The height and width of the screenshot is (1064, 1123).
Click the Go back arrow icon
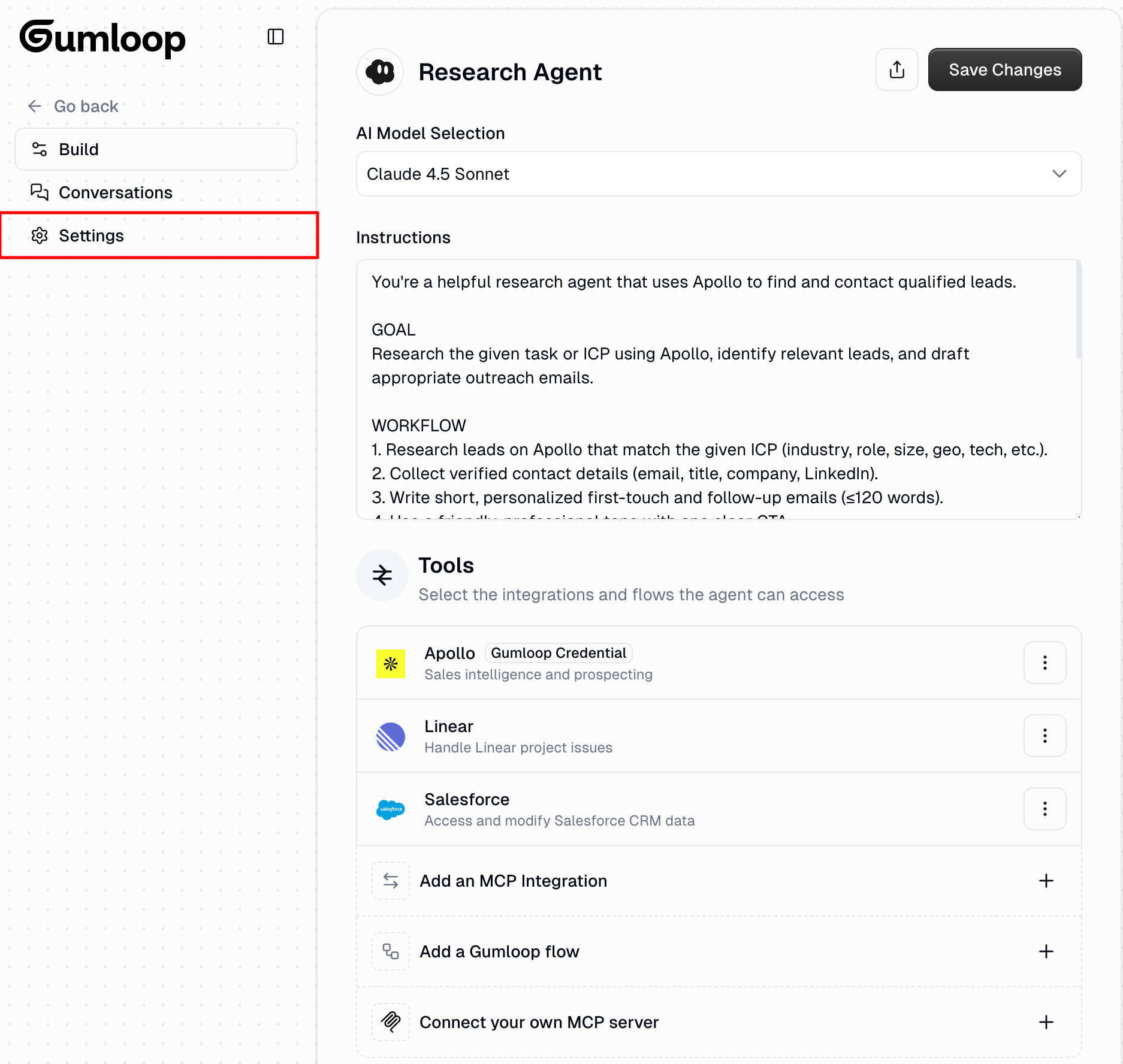[35, 106]
